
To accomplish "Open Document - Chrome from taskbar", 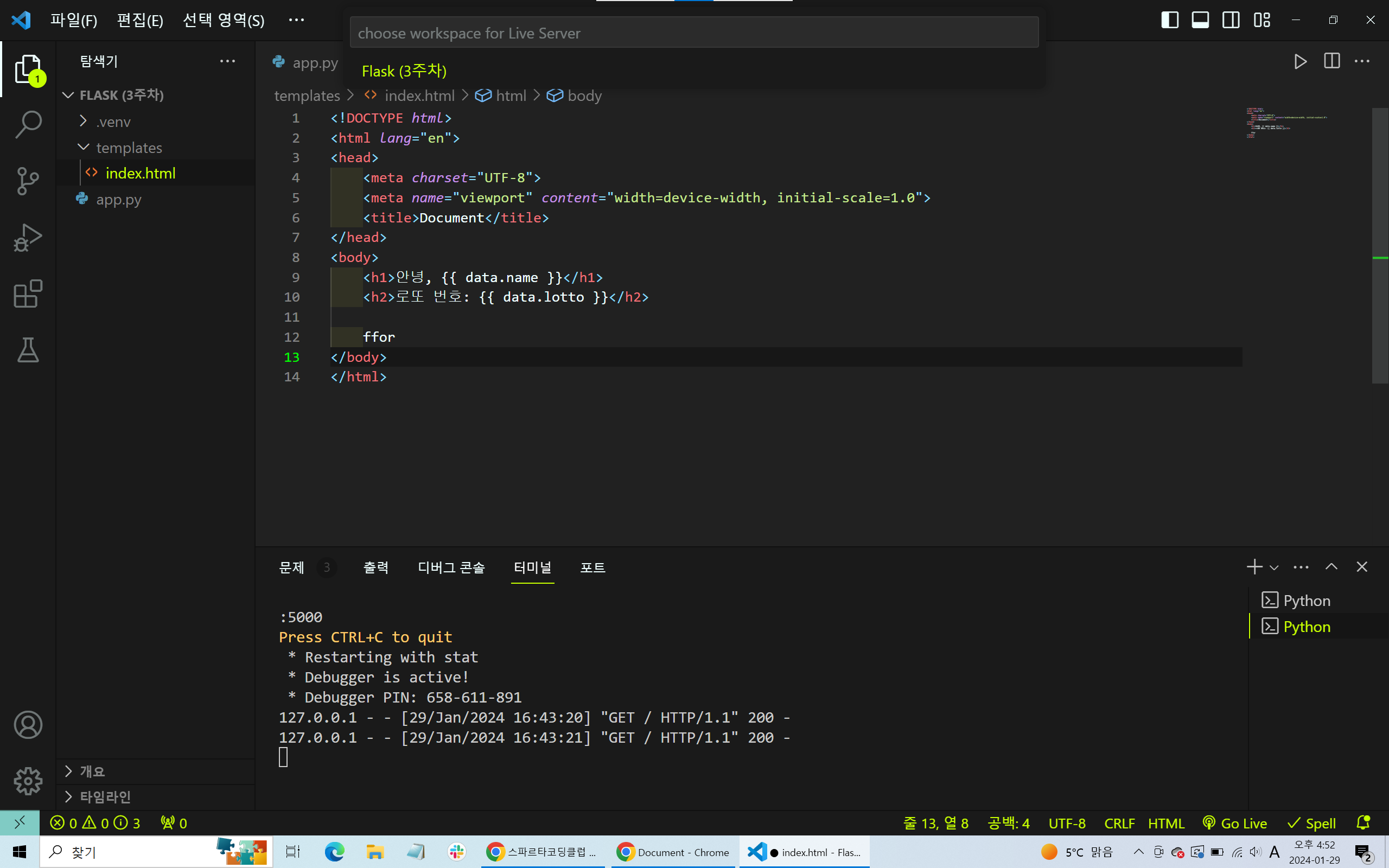I will (673, 852).
